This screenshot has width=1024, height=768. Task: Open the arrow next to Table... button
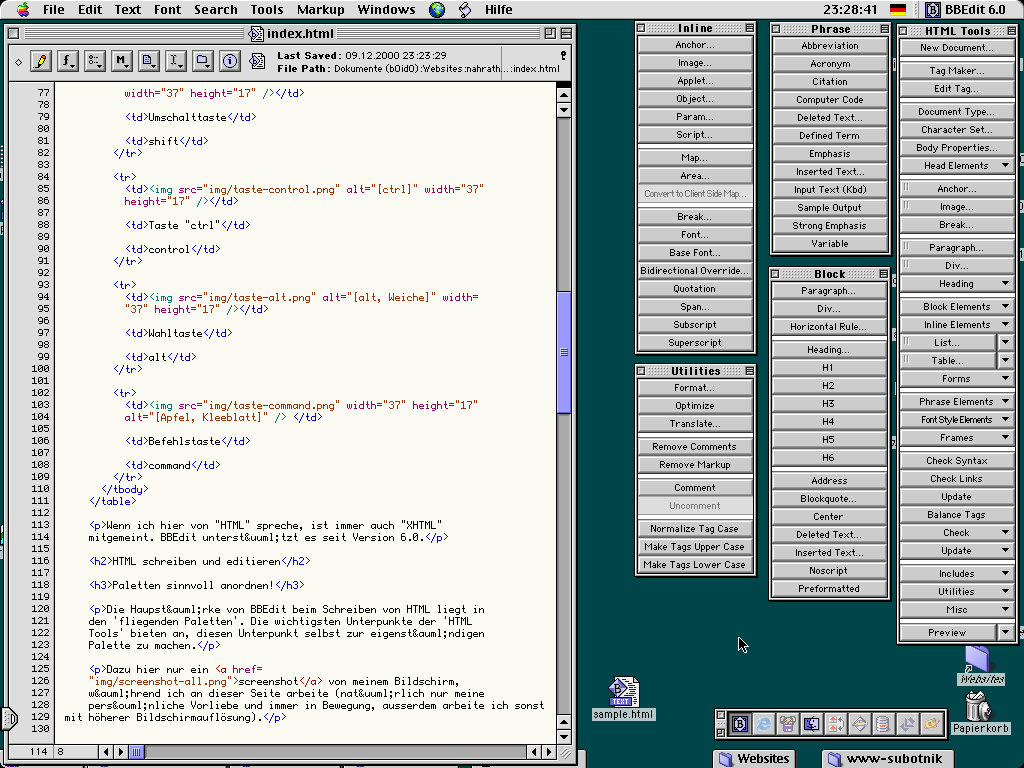pyautogui.click(x=1006, y=360)
